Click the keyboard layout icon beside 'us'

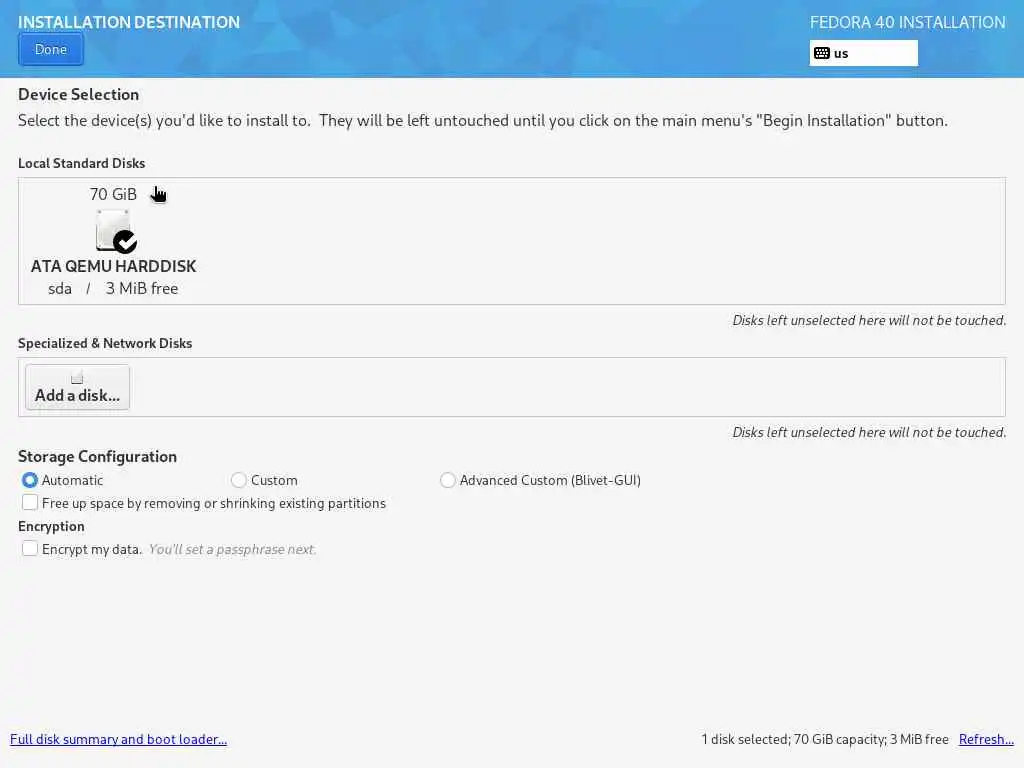822,54
